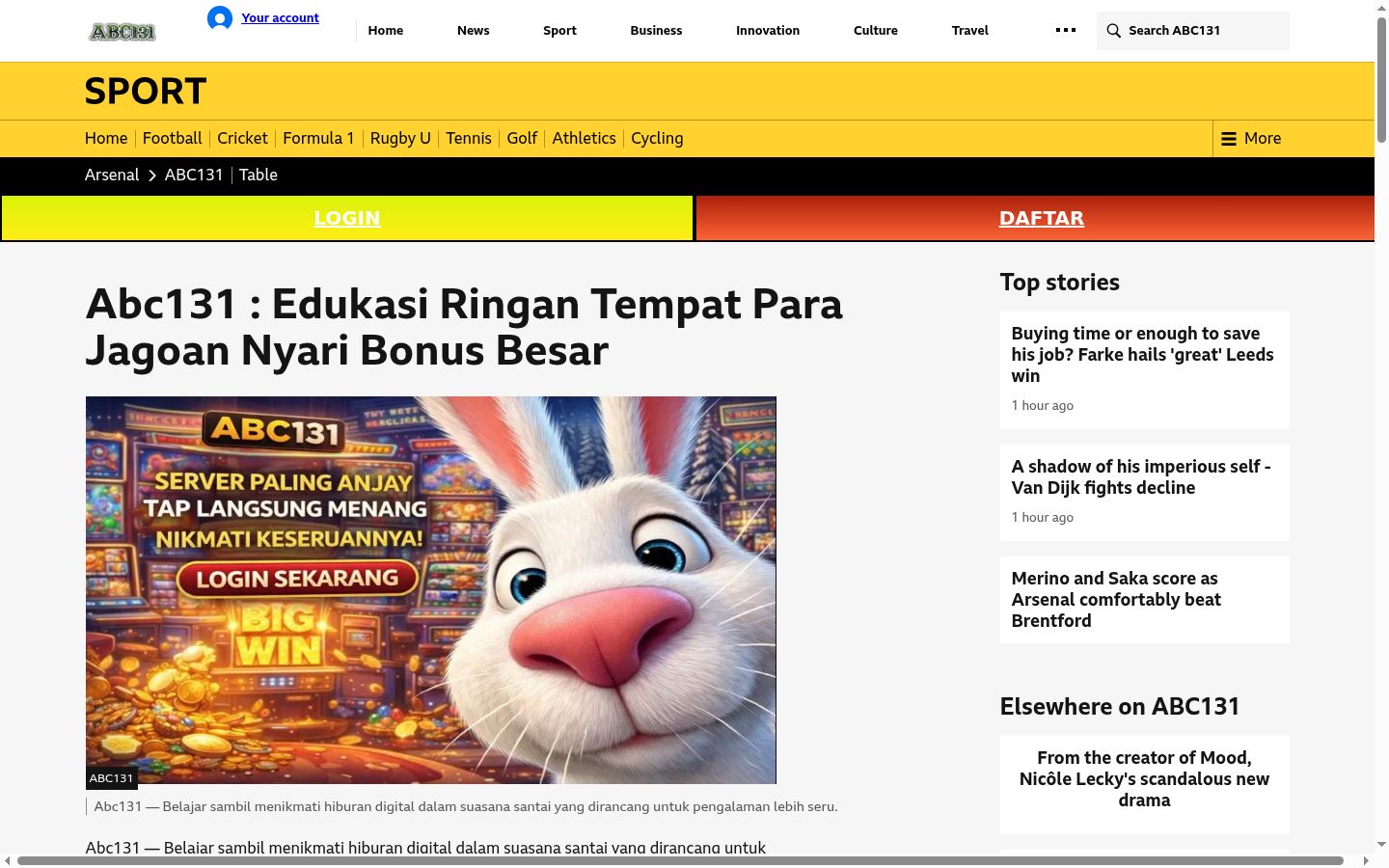Viewport: 1389px width, 868px height.
Task: Open Business in top navigation
Action: click(x=656, y=31)
